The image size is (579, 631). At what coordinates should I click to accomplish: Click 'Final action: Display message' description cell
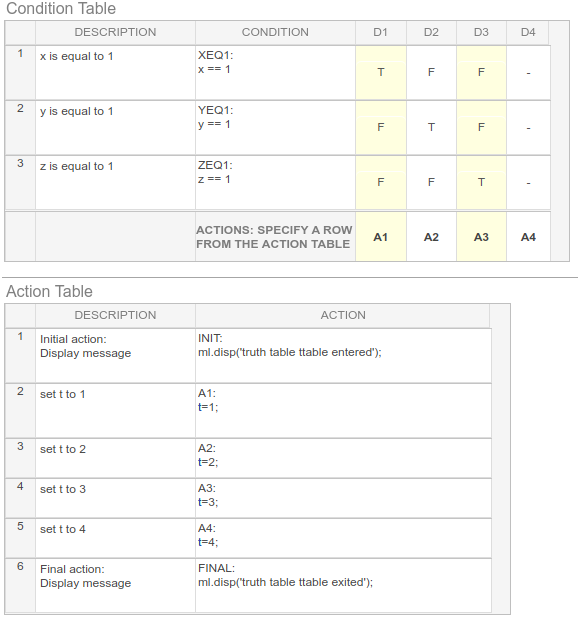pos(115,586)
